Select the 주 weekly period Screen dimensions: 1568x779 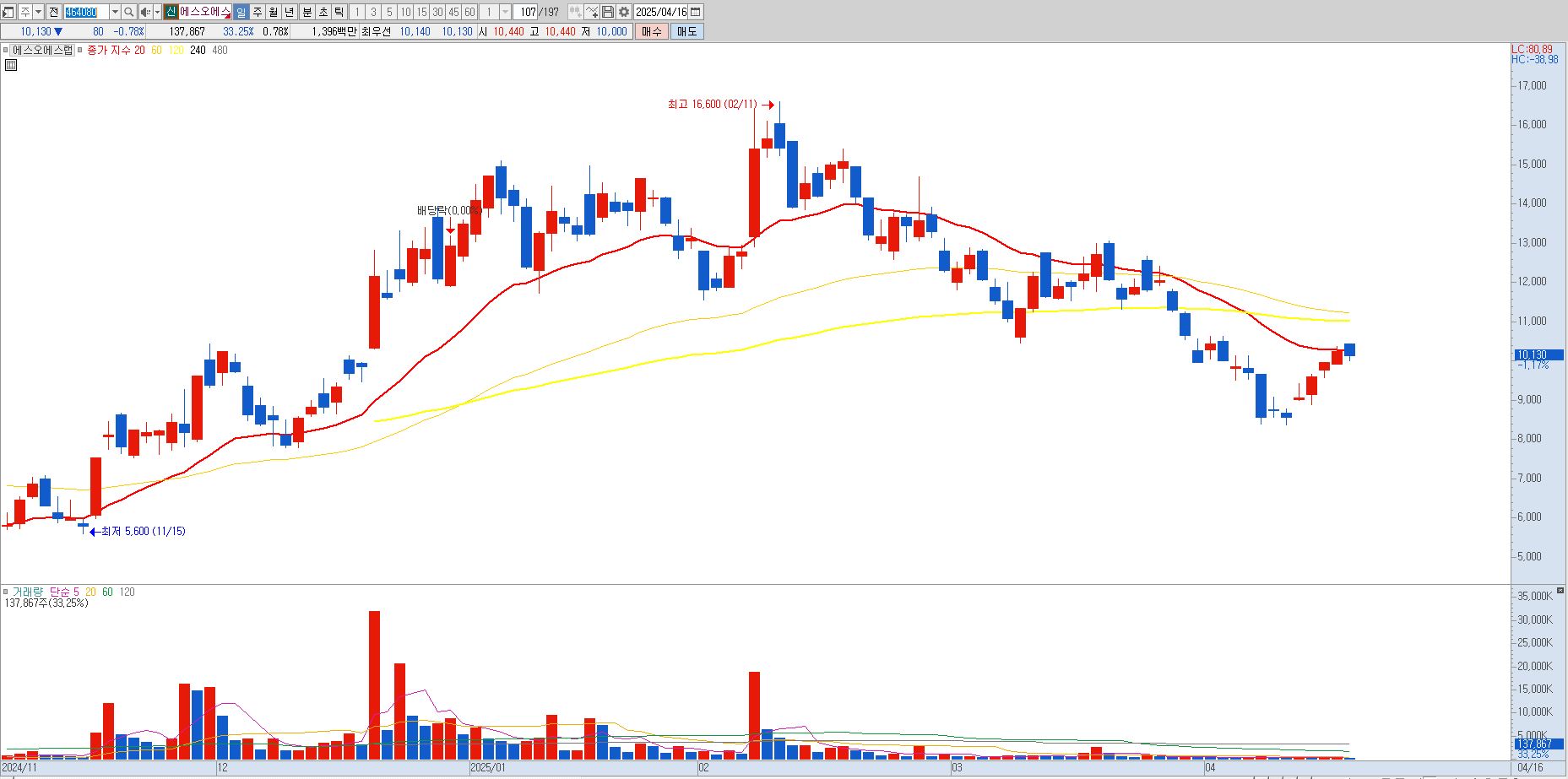point(258,12)
